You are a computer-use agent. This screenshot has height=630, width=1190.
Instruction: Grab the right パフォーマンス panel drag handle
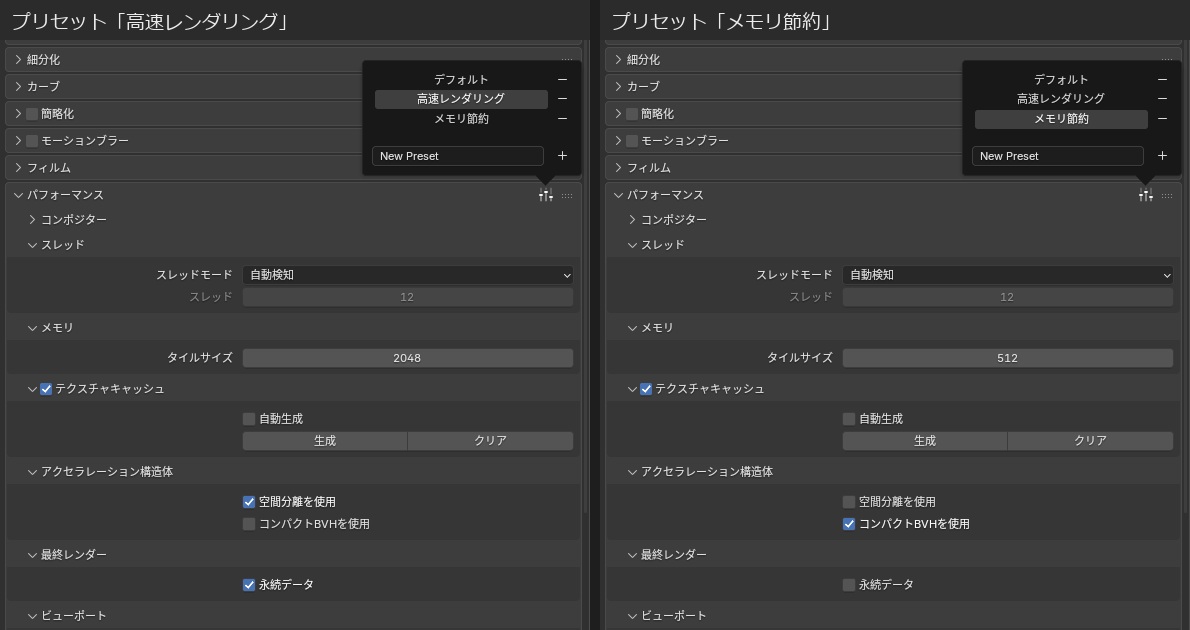click(1167, 196)
